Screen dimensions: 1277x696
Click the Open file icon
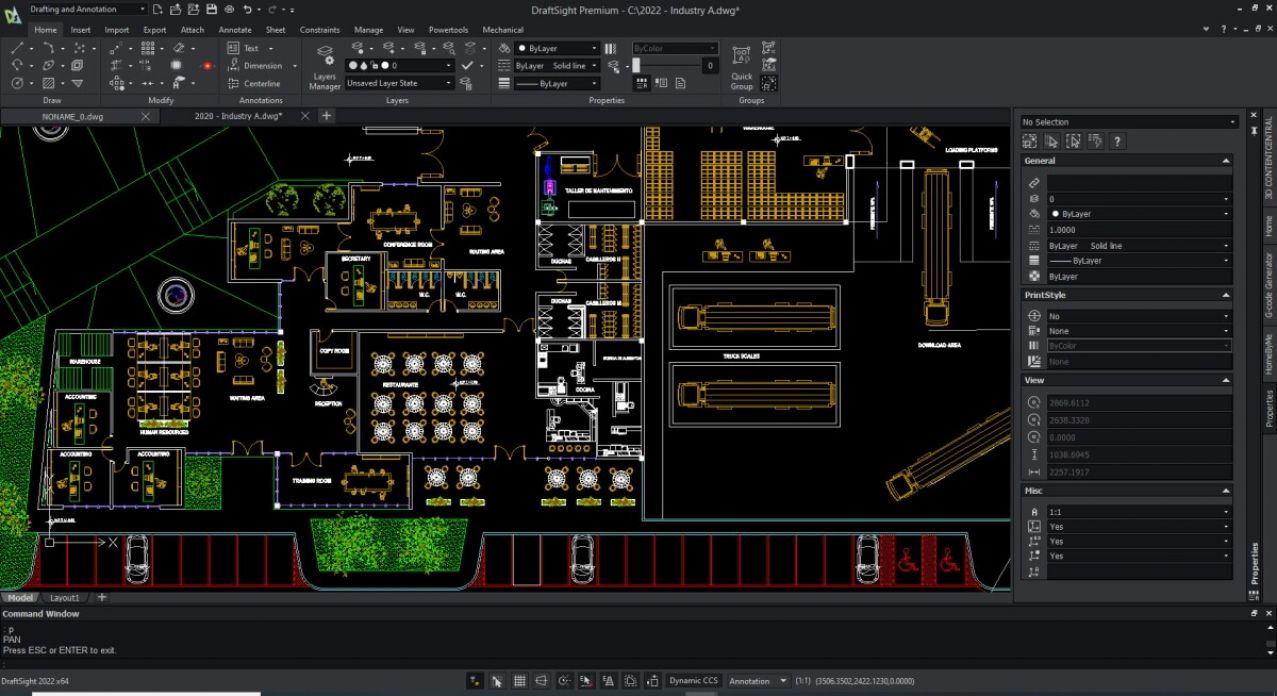[x=176, y=9]
